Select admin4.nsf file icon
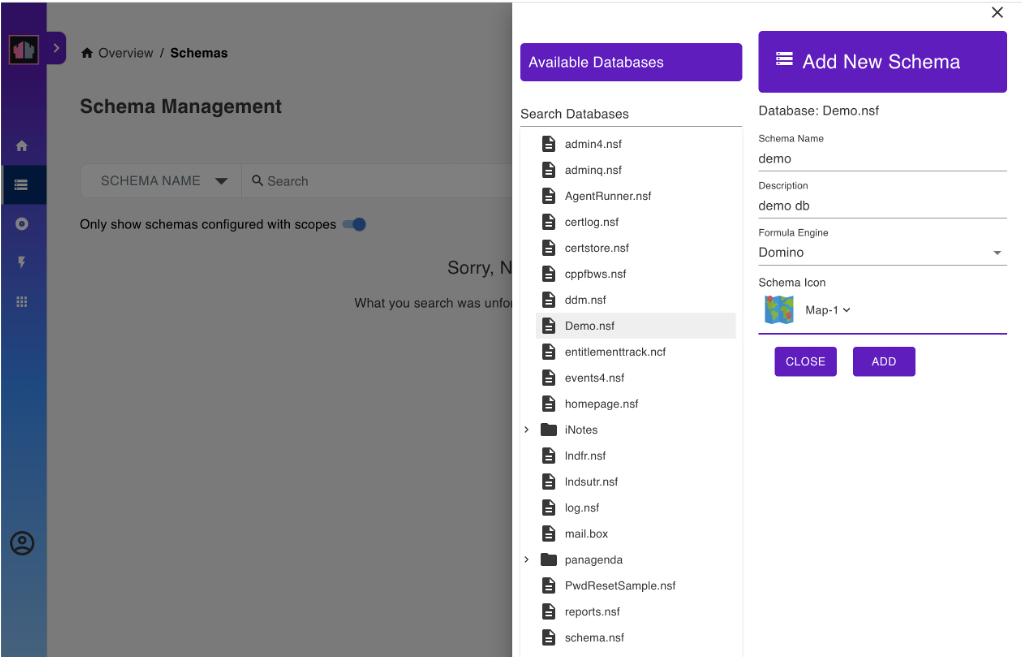The height and width of the screenshot is (658, 1022). (x=549, y=144)
